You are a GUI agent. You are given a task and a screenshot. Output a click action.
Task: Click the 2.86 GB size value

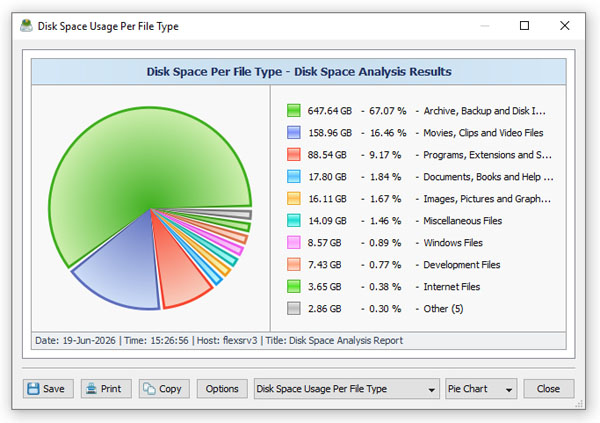[x=324, y=309]
